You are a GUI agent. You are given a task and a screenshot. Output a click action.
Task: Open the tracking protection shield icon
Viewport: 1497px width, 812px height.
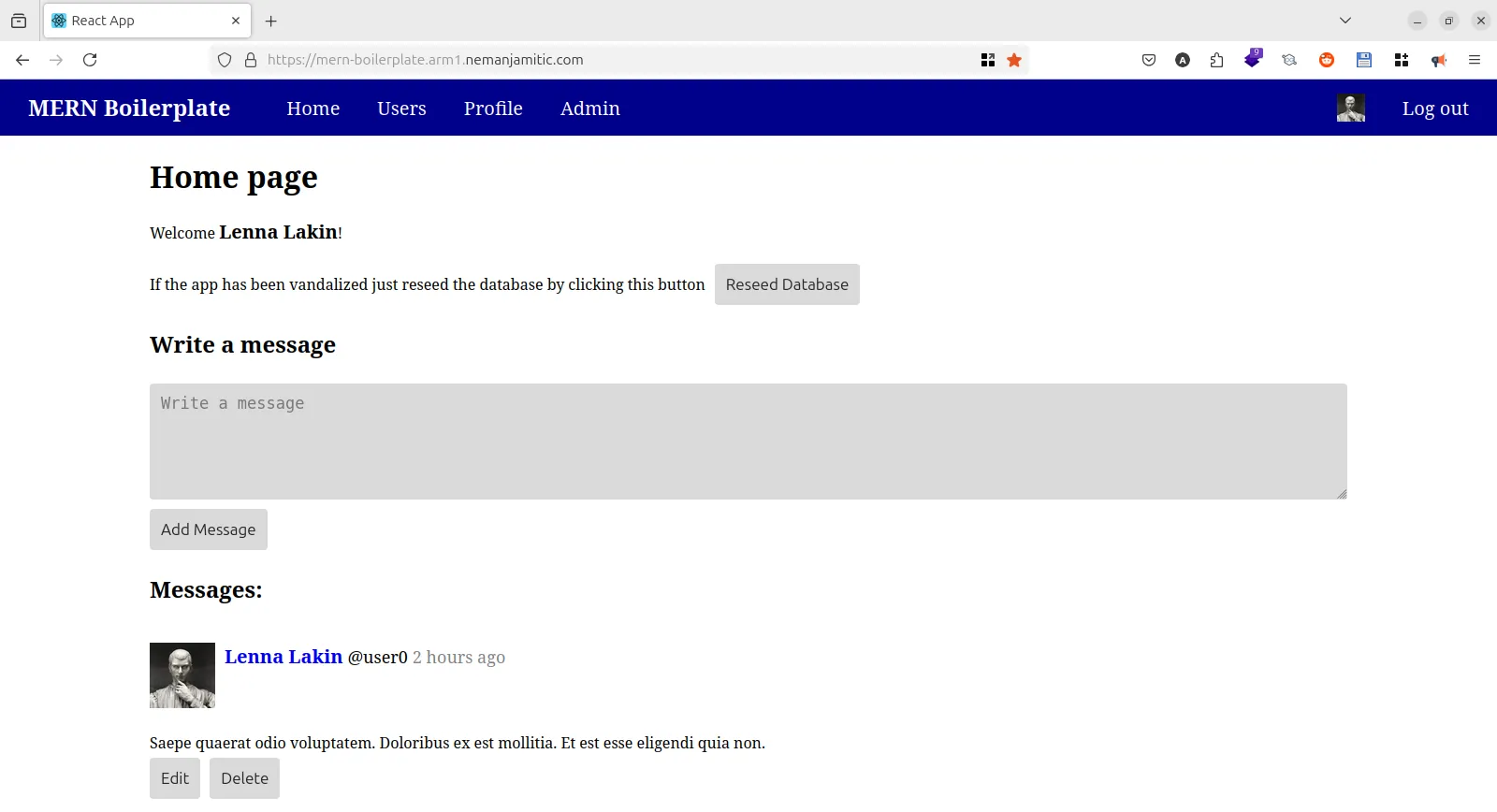225,60
